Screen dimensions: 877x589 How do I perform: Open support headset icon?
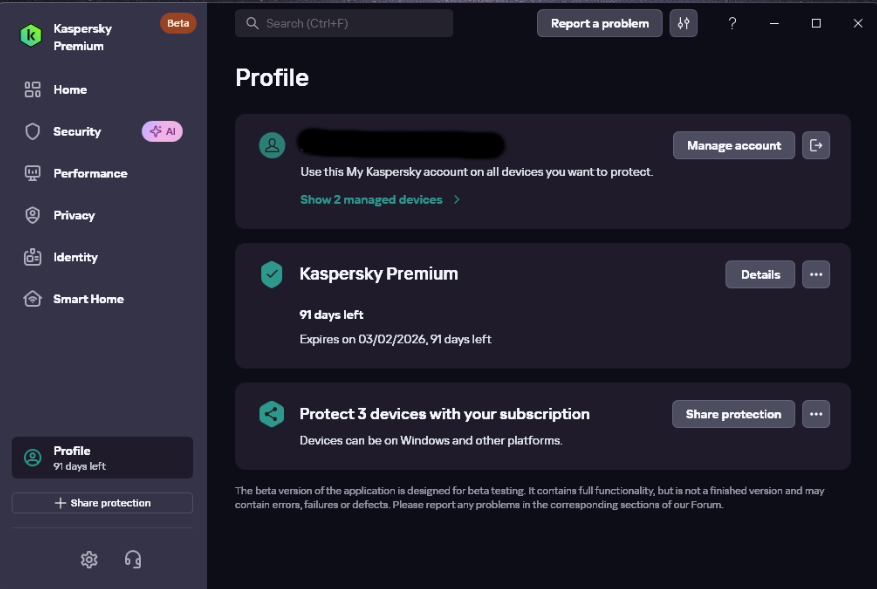tap(133, 559)
